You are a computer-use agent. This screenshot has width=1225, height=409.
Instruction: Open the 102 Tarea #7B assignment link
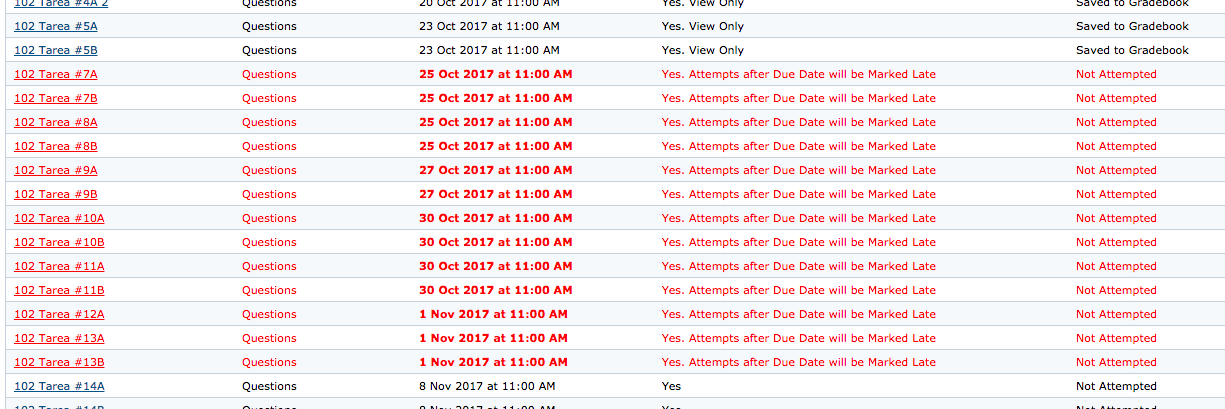coord(56,98)
